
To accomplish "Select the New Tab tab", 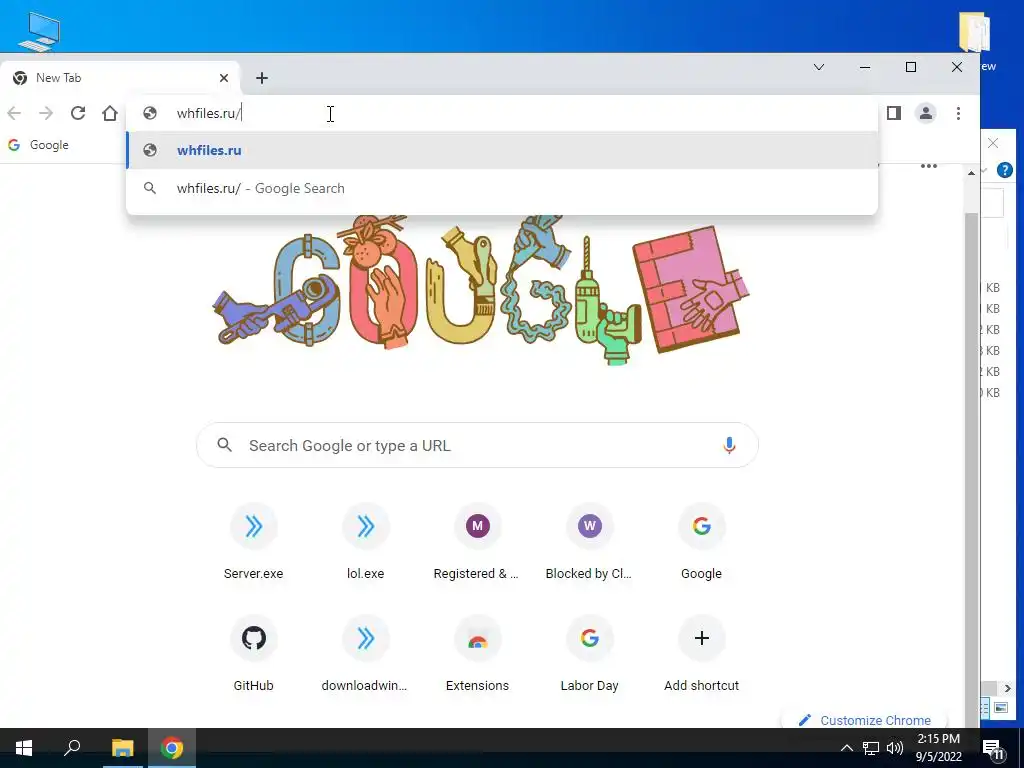I will click(x=120, y=78).
